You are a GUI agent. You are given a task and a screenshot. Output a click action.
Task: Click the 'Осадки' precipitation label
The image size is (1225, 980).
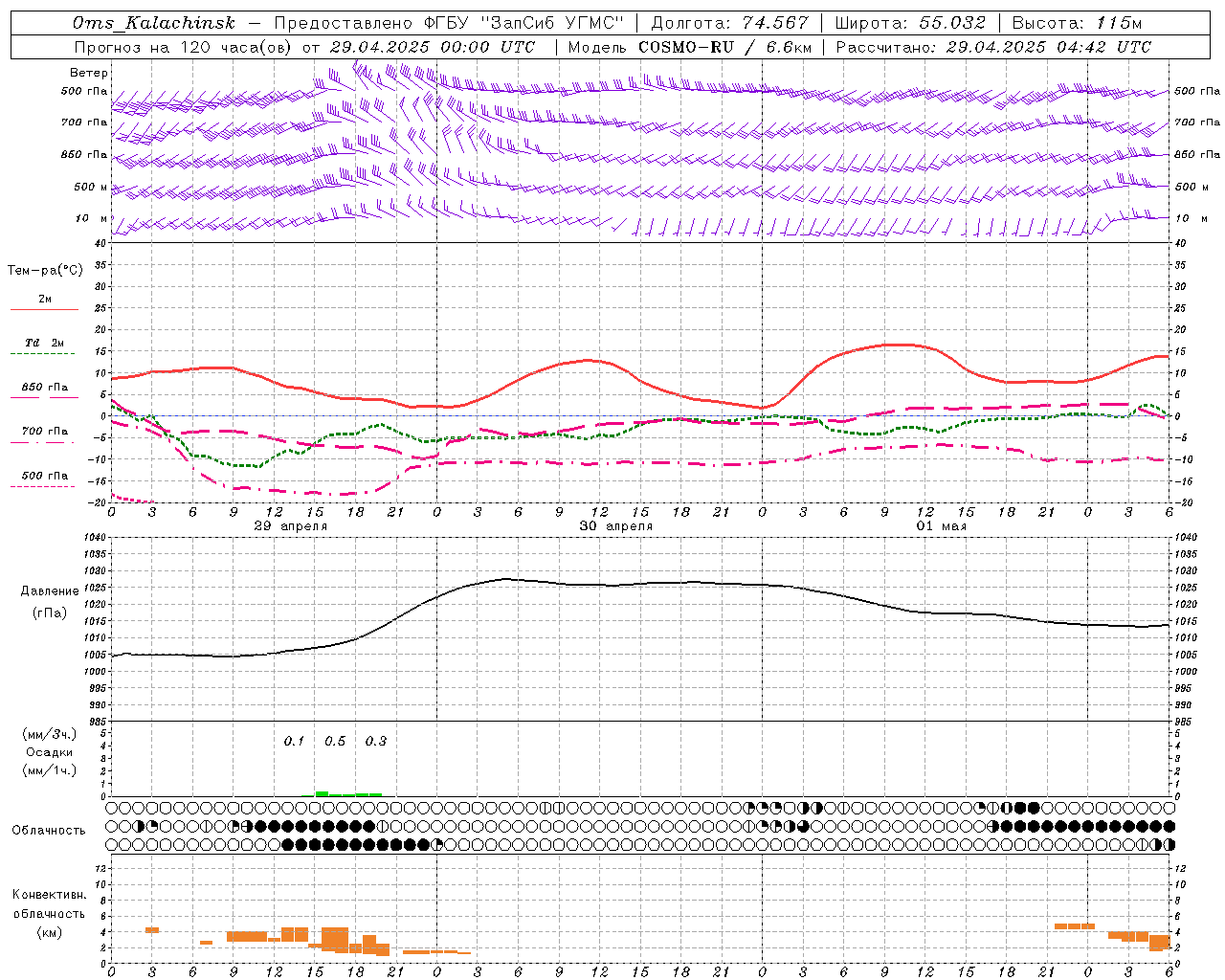pos(50,752)
